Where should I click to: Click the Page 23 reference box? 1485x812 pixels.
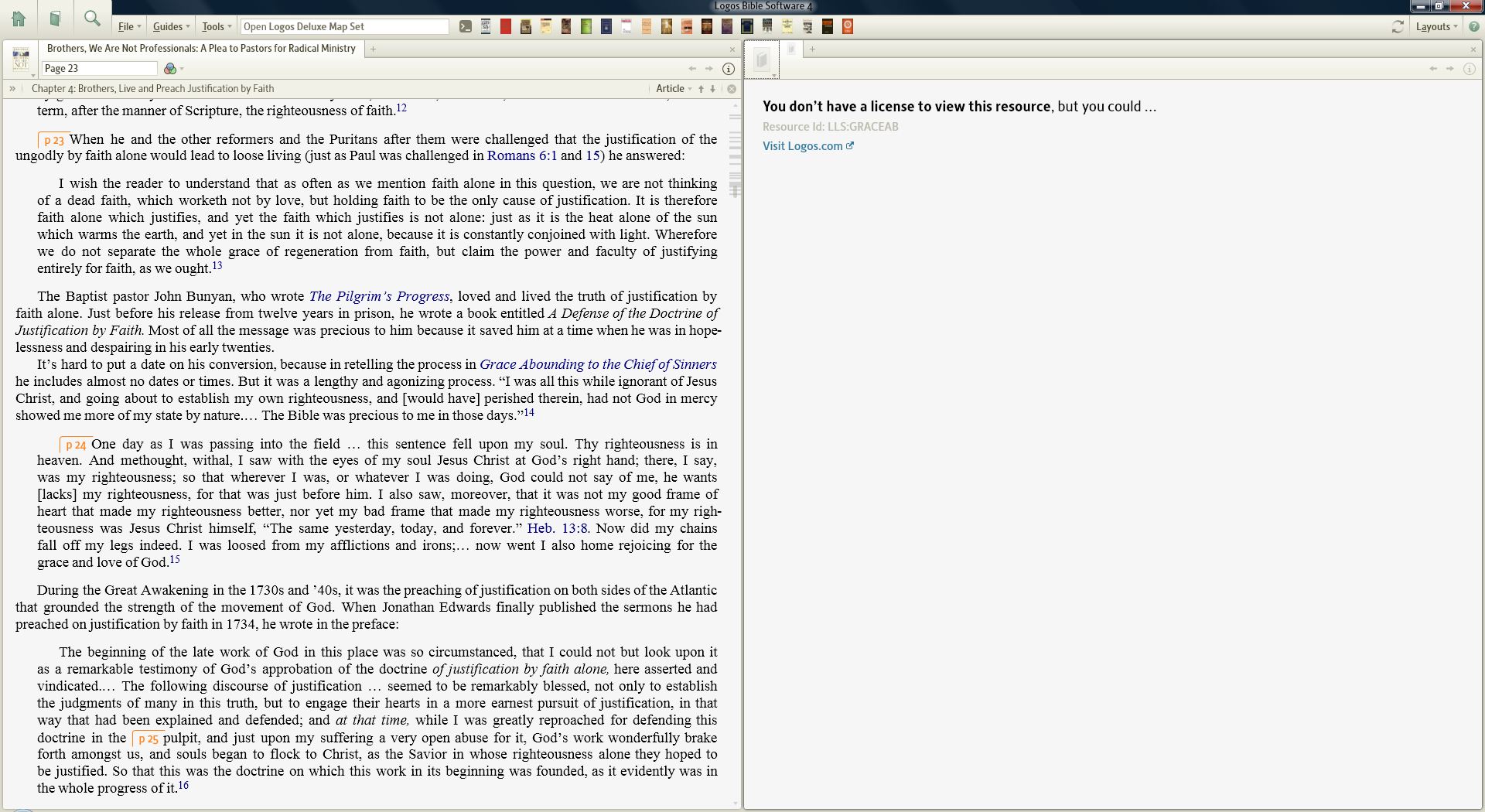click(99, 68)
